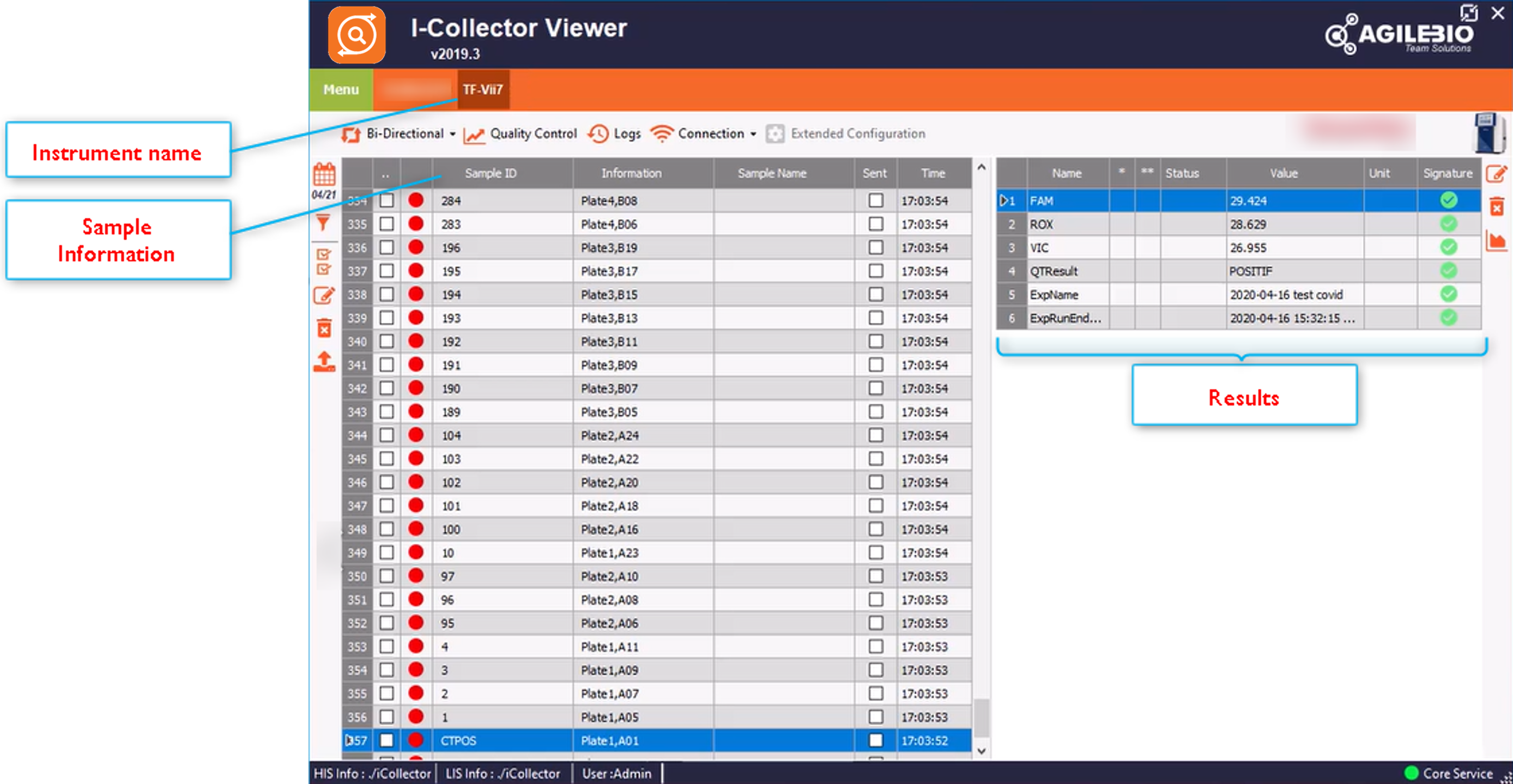Click the edit sample pencil icon
Image resolution: width=1513 pixels, height=784 pixels.
coord(324,295)
